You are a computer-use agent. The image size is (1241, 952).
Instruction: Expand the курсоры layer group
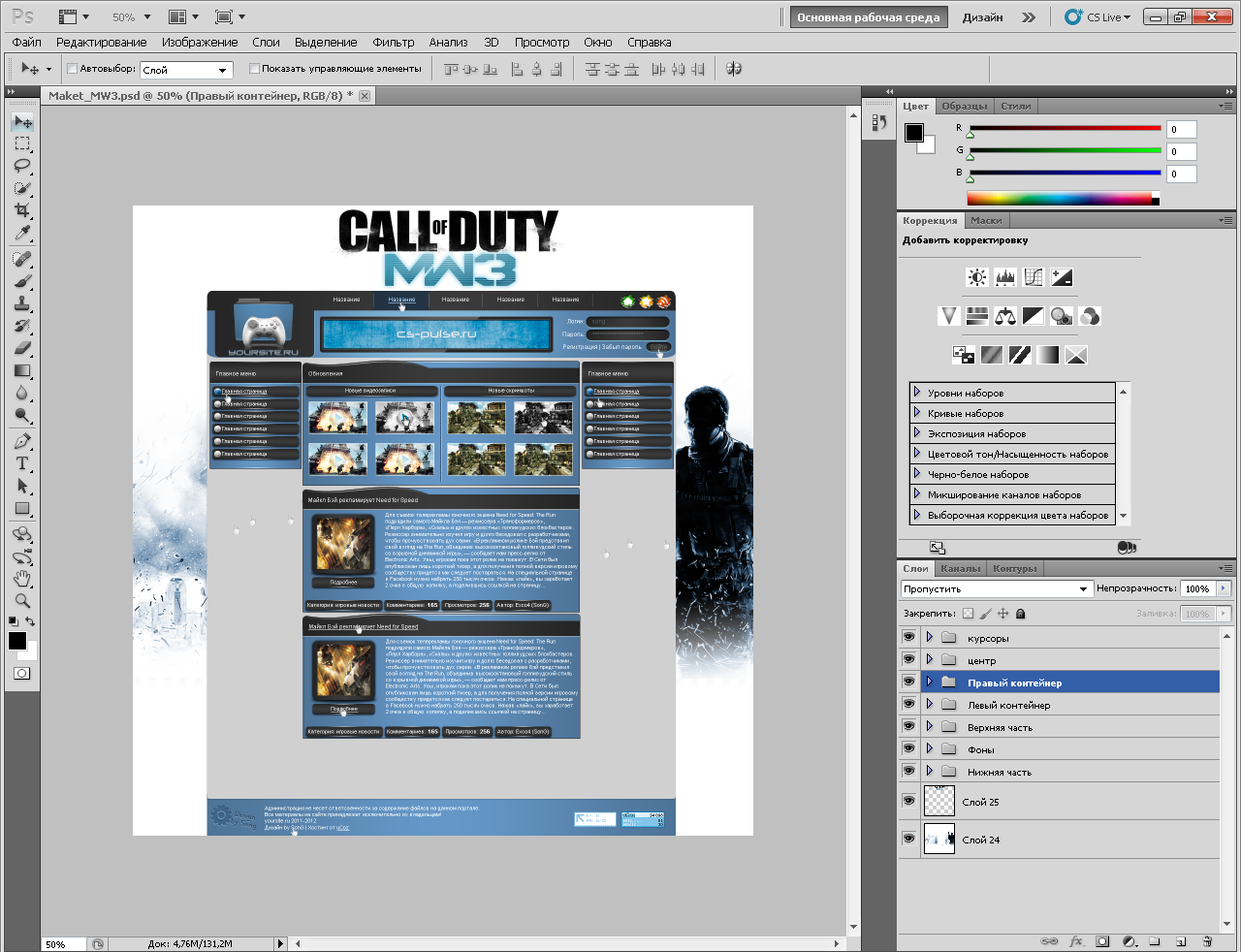(x=930, y=637)
